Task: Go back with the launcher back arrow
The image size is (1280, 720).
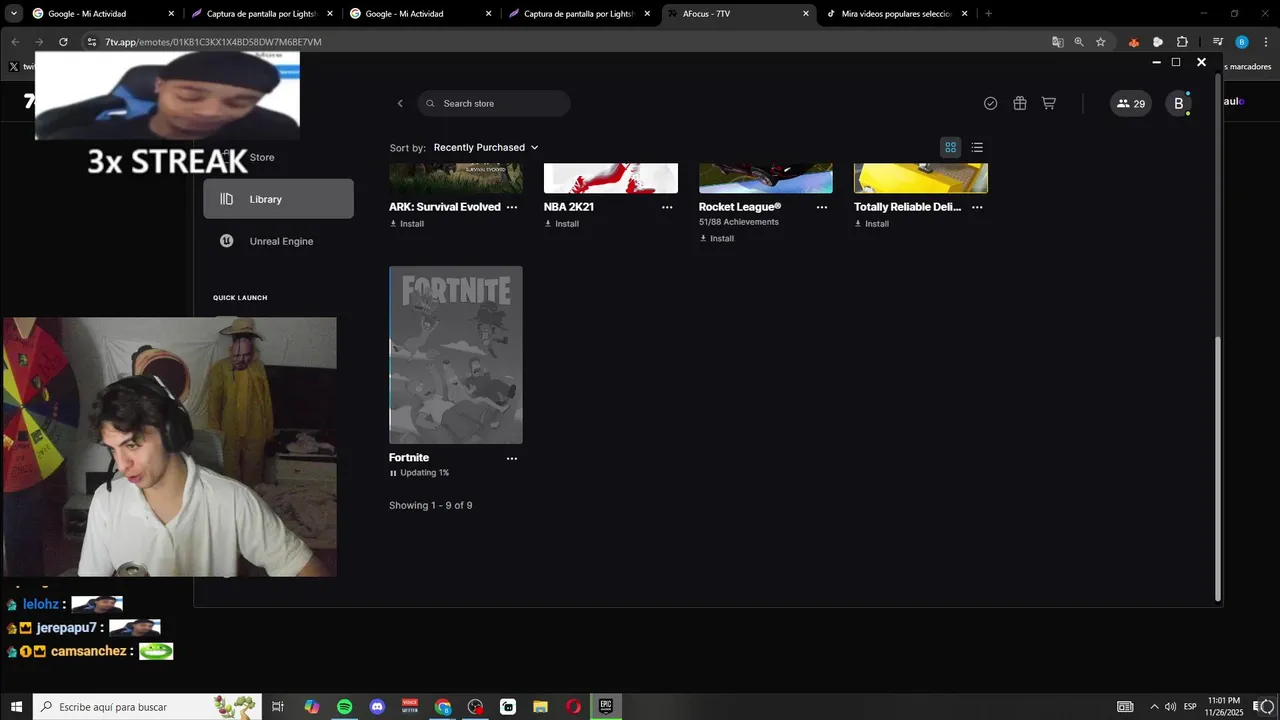Action: [400, 103]
